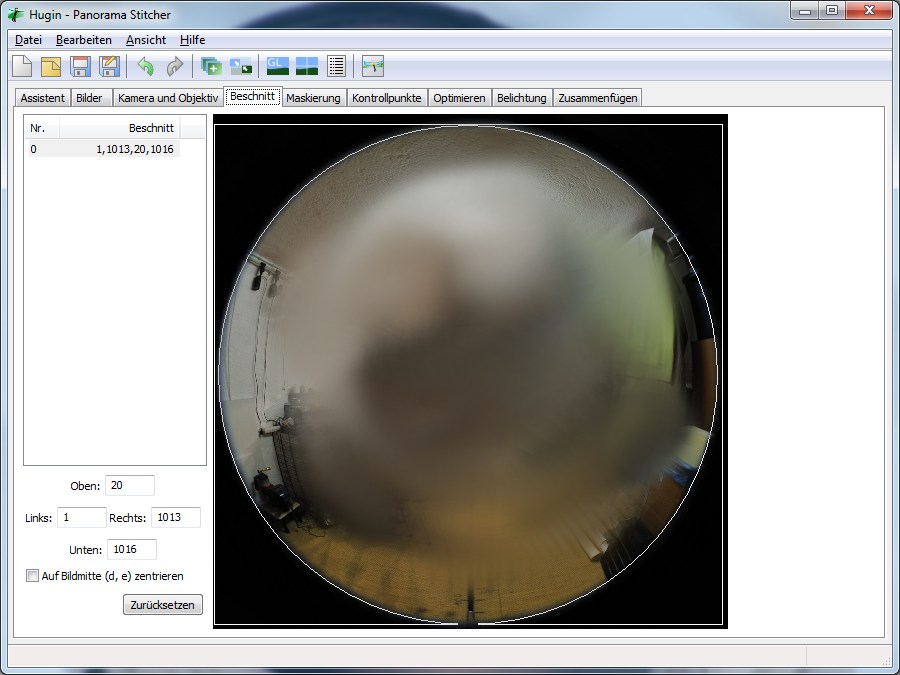Screen dimensions: 900x675
Task: Enable 'Auf Bildmitte (d, e) zentrieren' checkbox
Action: [x=33, y=576]
